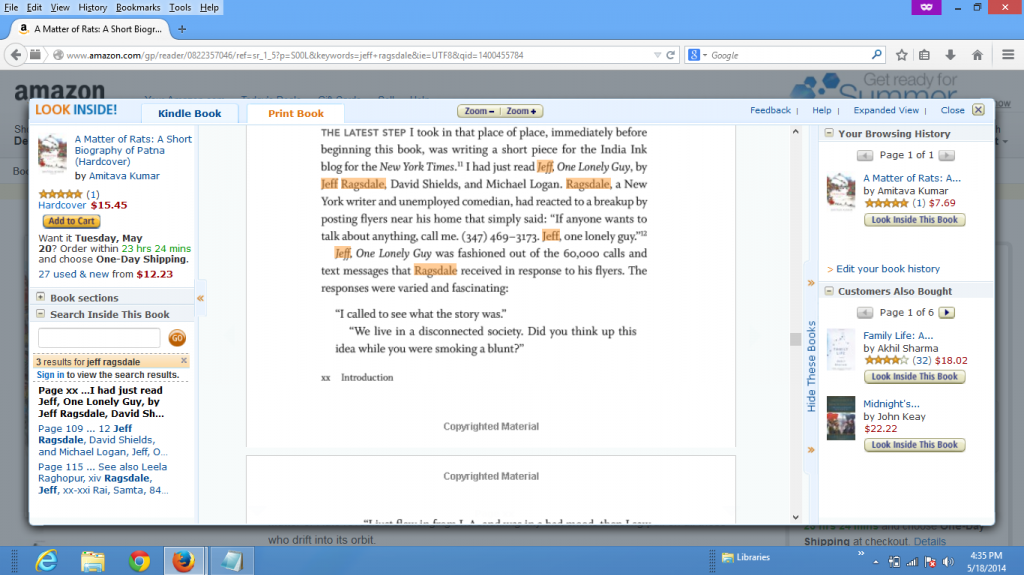1024x575 pixels.
Task: Click the orange GO search button
Action: pyautogui.click(x=177, y=338)
